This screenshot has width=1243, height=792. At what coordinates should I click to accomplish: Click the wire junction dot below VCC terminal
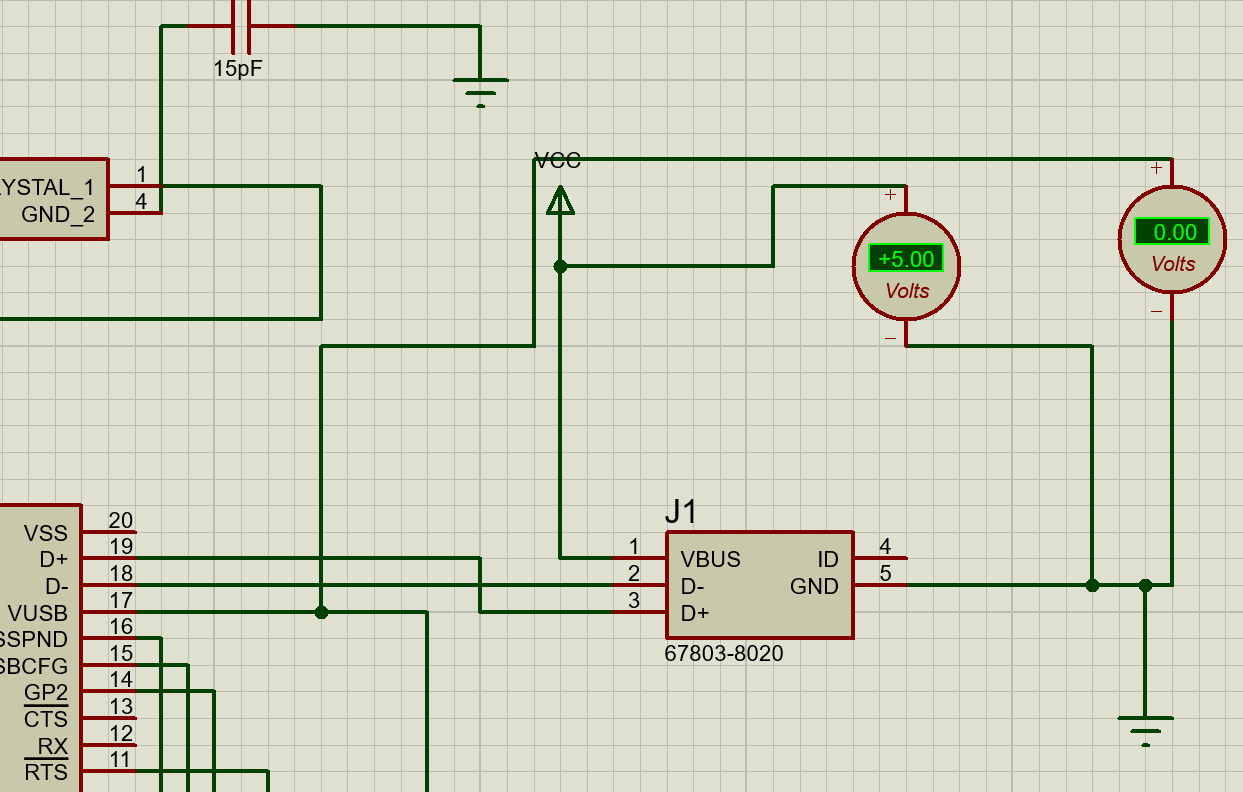tap(560, 266)
